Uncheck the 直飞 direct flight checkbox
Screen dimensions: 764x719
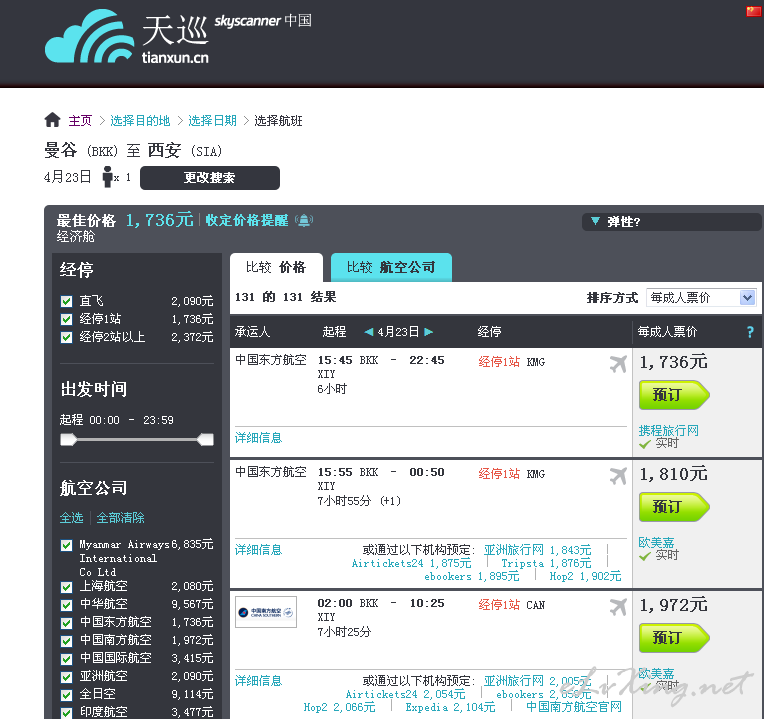click(x=66, y=302)
